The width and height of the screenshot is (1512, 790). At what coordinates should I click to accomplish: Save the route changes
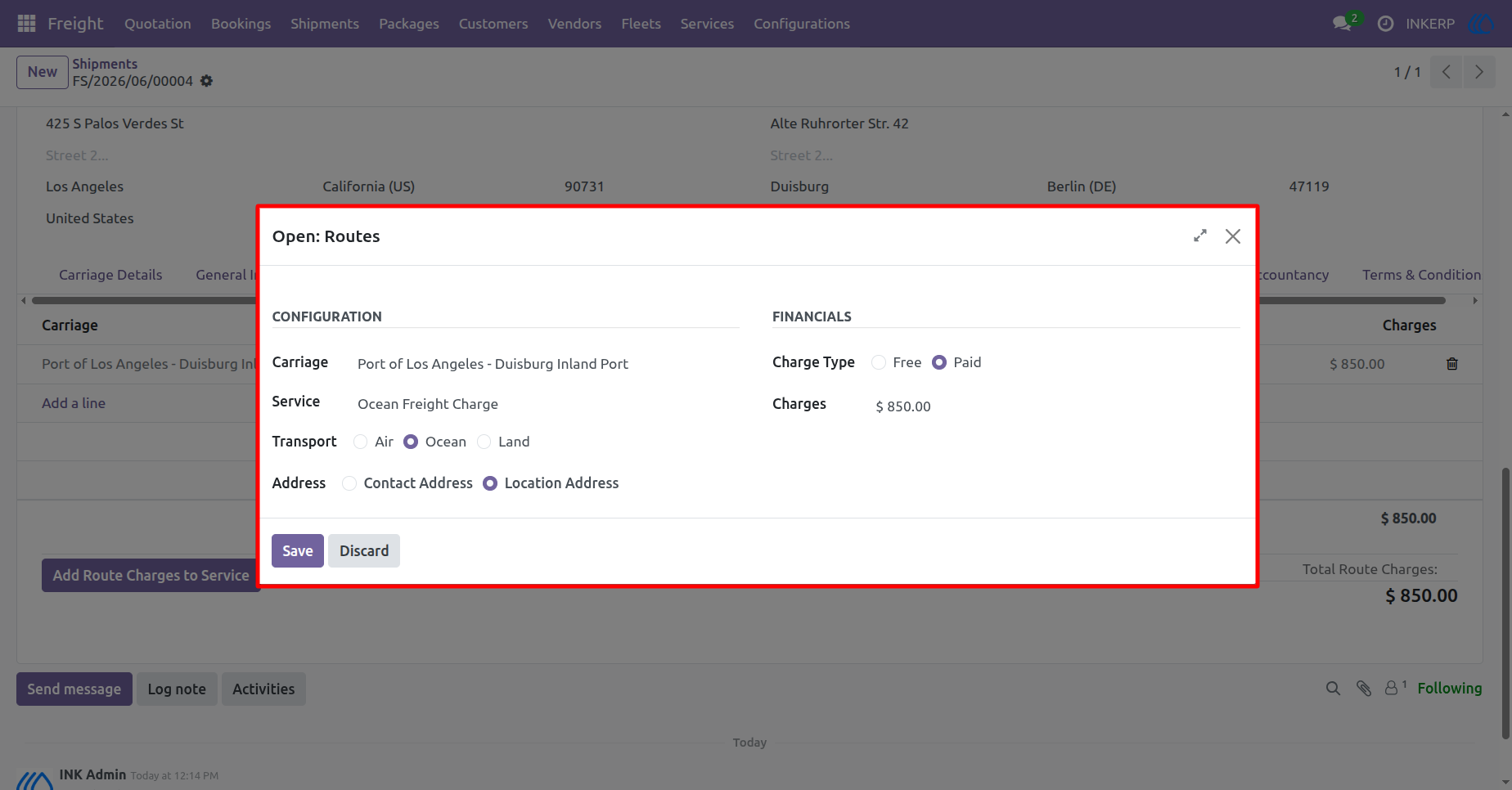coord(298,551)
